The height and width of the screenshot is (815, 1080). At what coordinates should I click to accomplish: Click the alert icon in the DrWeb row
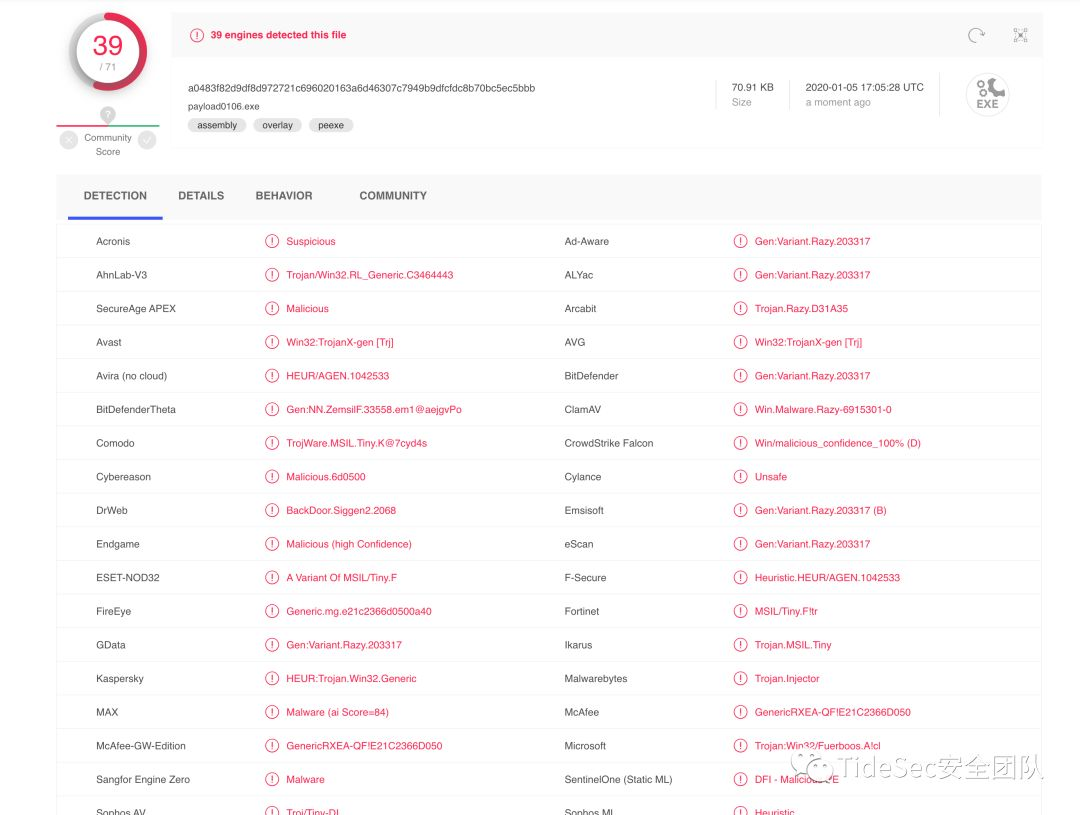[272, 510]
